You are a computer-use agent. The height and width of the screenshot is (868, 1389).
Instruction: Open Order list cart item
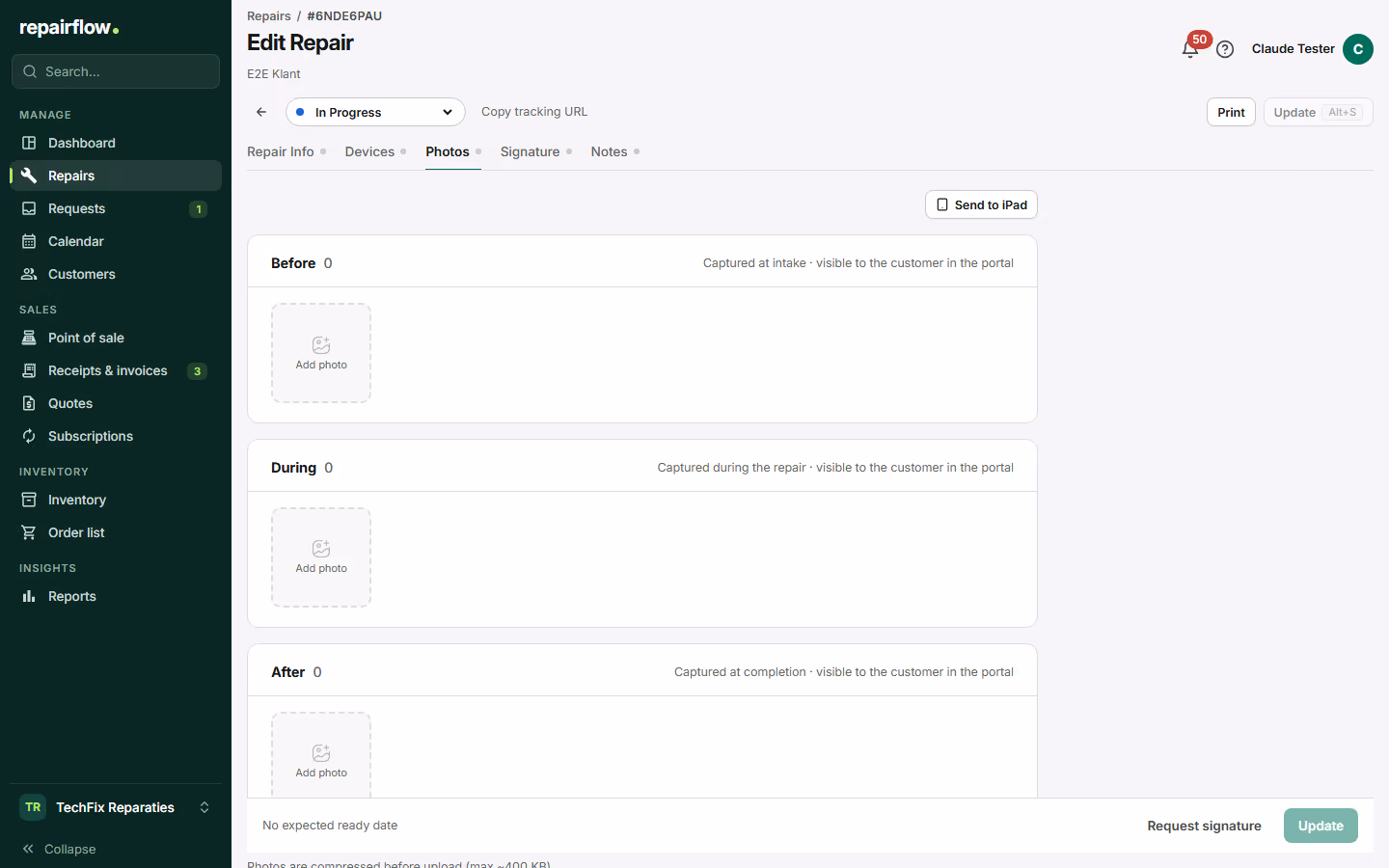point(116,532)
